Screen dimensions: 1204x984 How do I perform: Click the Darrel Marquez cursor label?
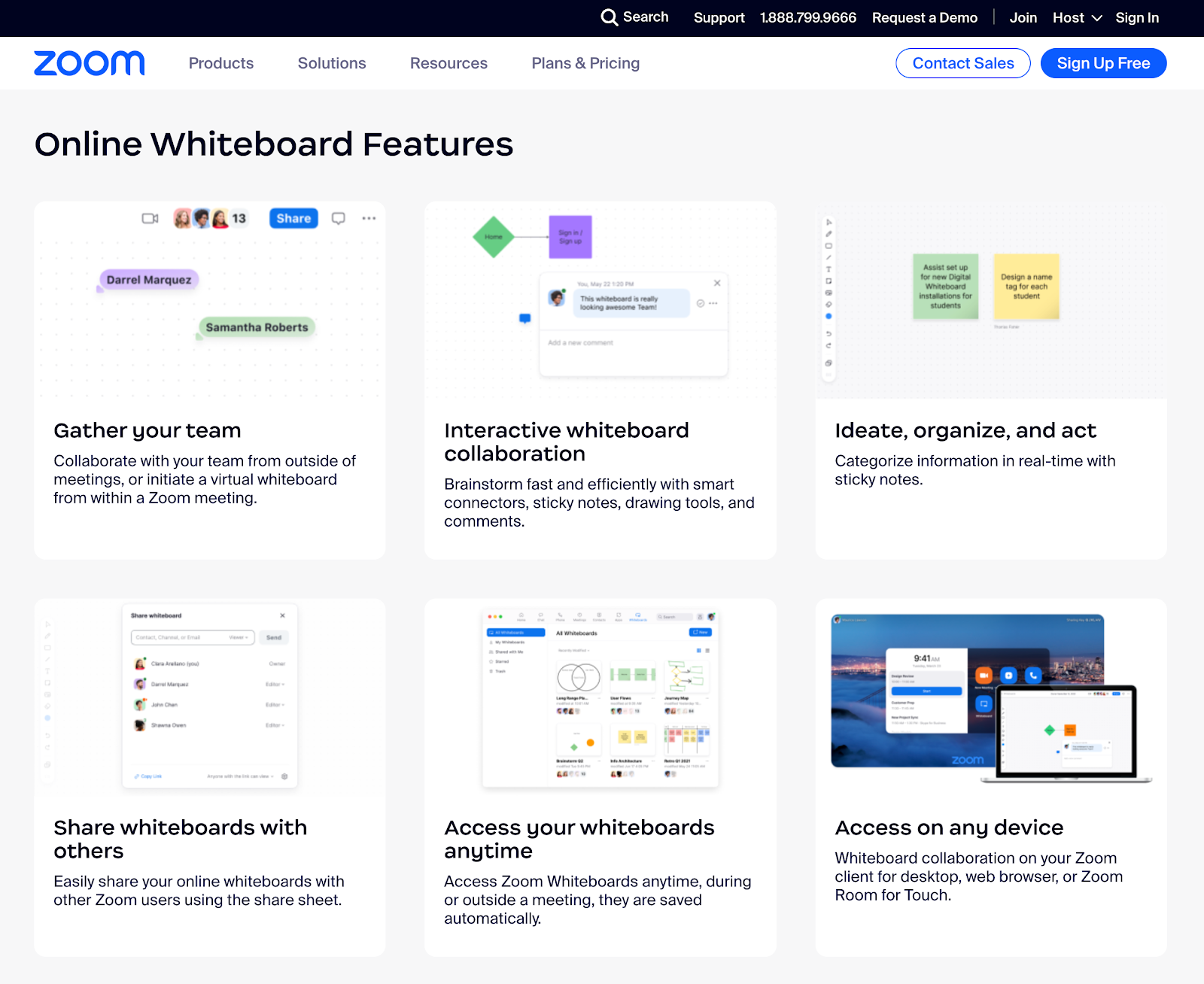(149, 280)
